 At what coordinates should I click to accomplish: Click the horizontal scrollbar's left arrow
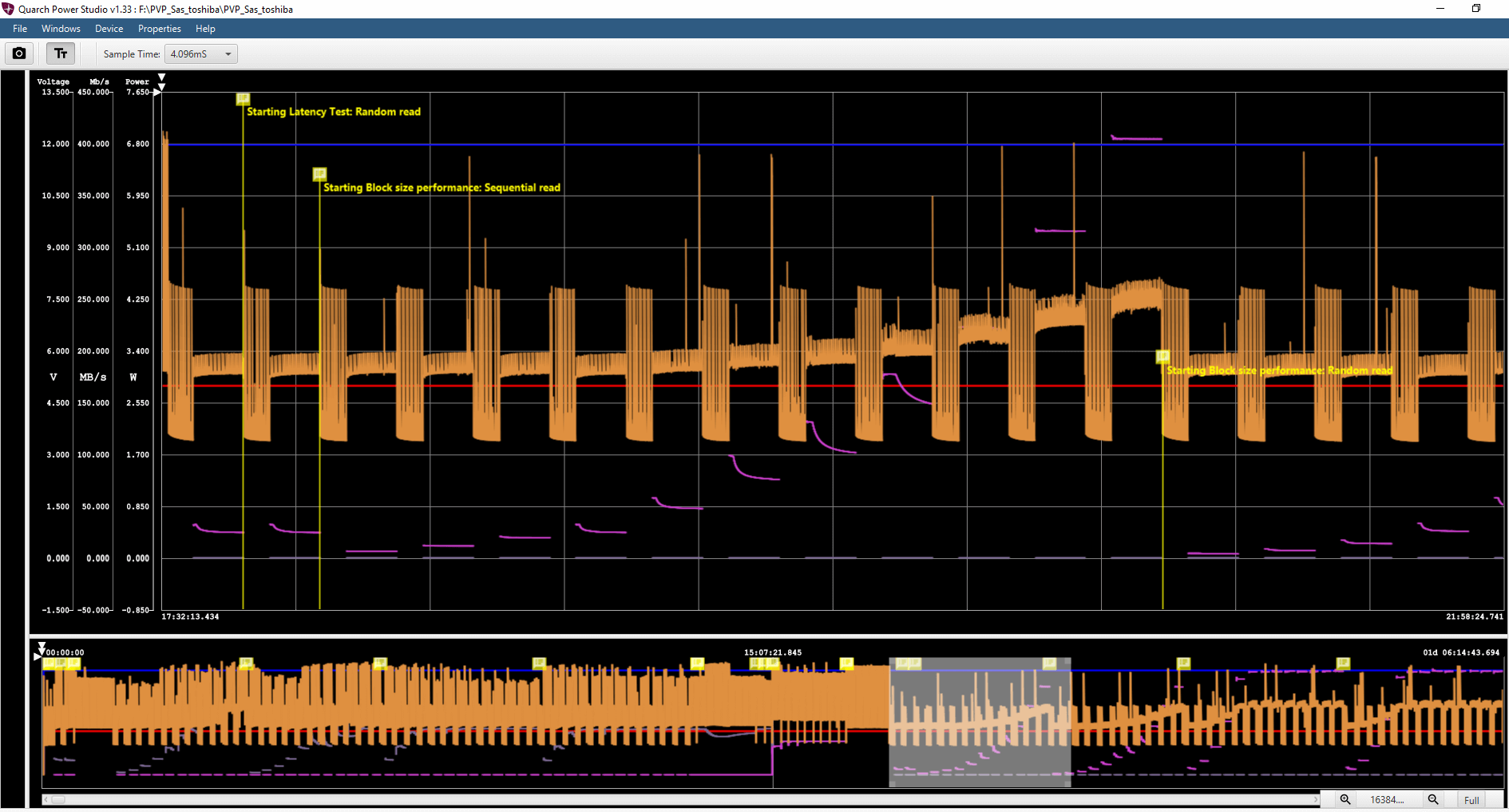[46, 799]
